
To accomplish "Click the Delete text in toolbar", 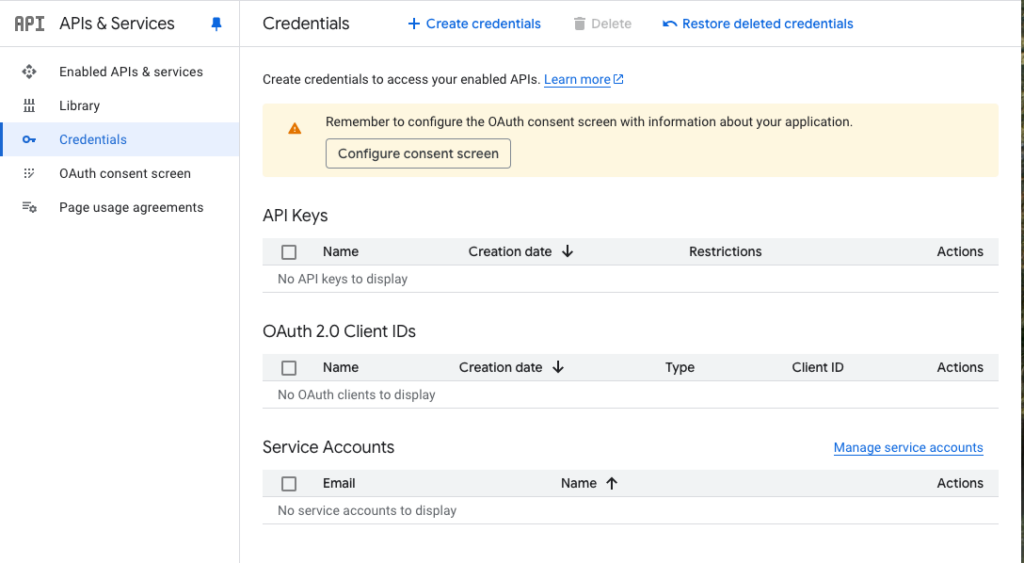I will [611, 24].
